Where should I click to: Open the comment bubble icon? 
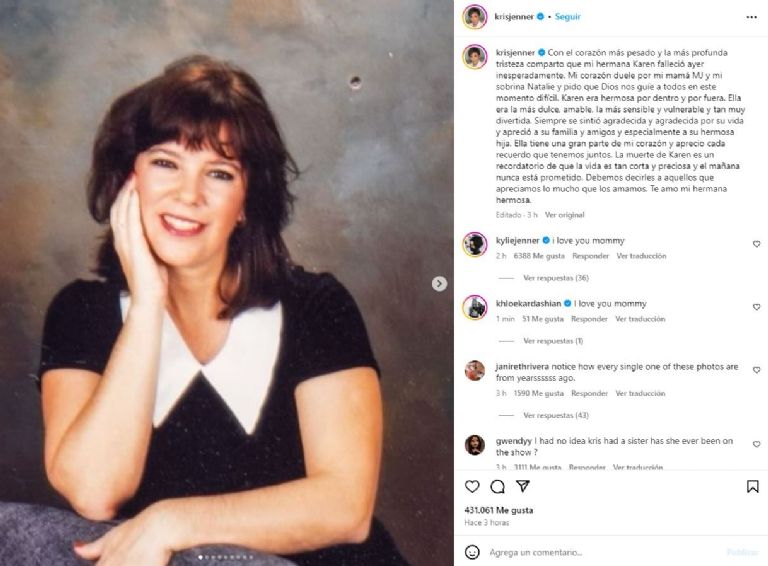tap(497, 486)
